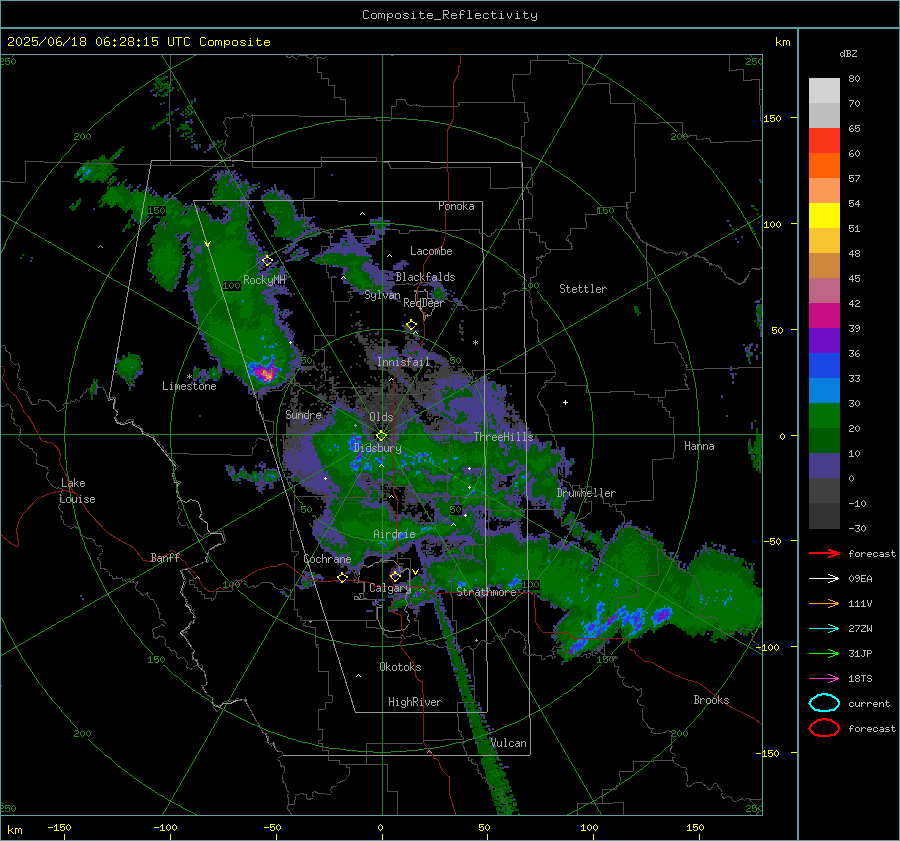Screen dimensions: 900x841
Task: Click the yellow diamond marker below Cochrane
Action: [342, 577]
